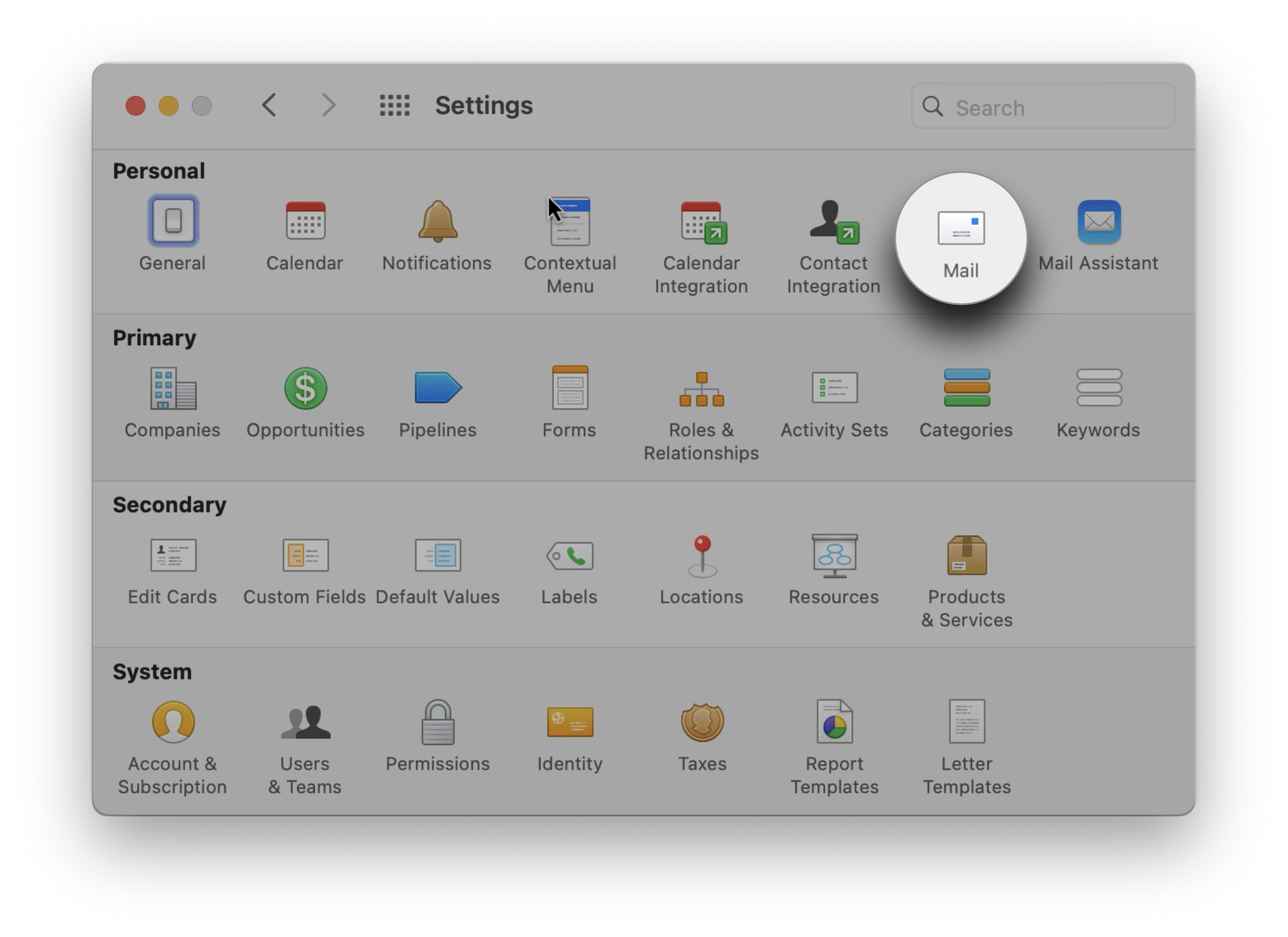Open Opportunities dollar-sign settings

click(x=306, y=389)
